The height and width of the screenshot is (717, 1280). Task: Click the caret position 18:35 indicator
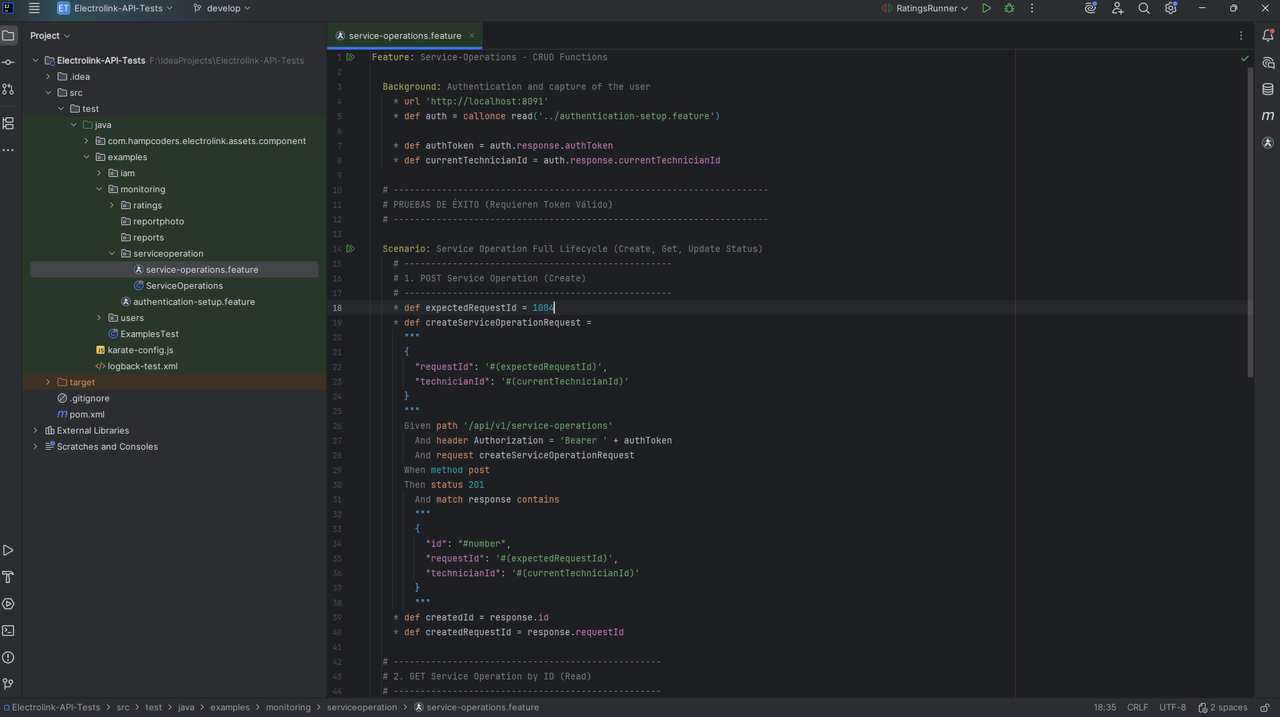pyautogui.click(x=1104, y=707)
